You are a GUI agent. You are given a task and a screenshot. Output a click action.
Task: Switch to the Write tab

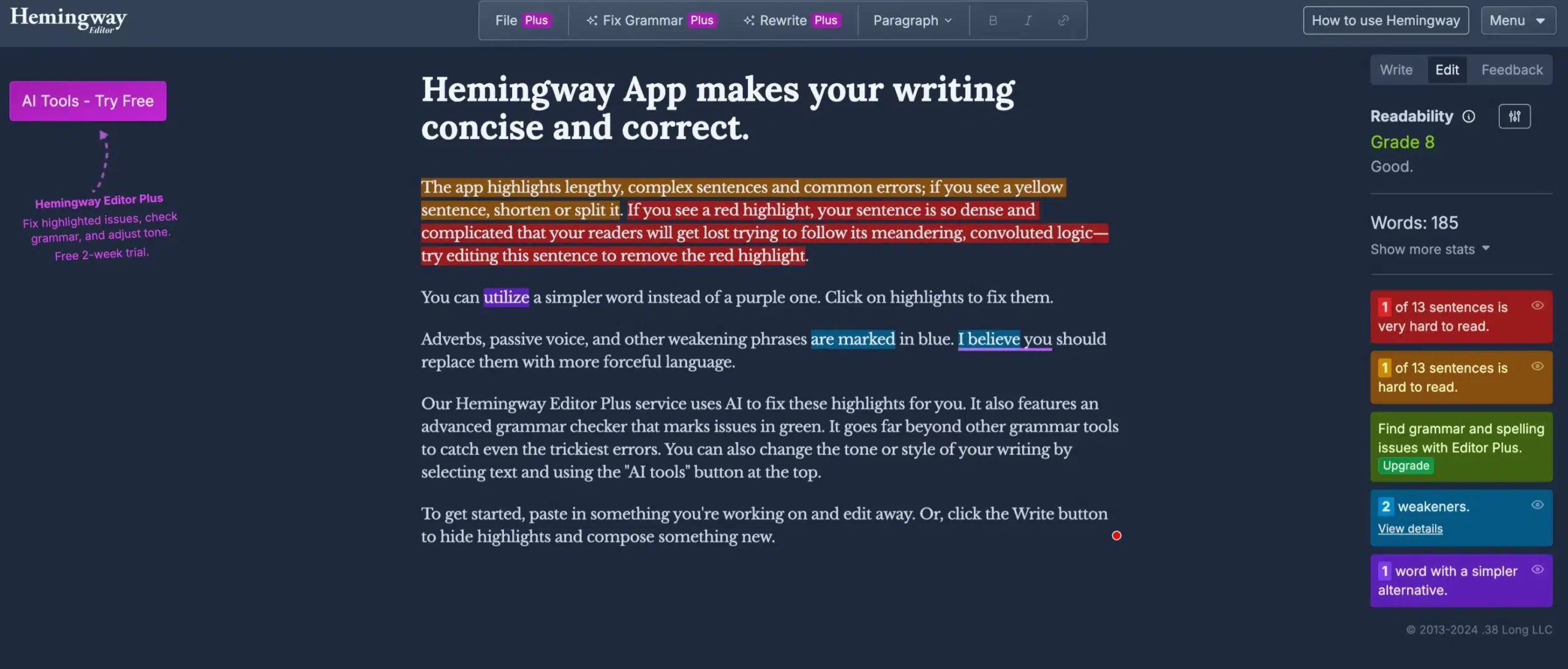[x=1396, y=69]
